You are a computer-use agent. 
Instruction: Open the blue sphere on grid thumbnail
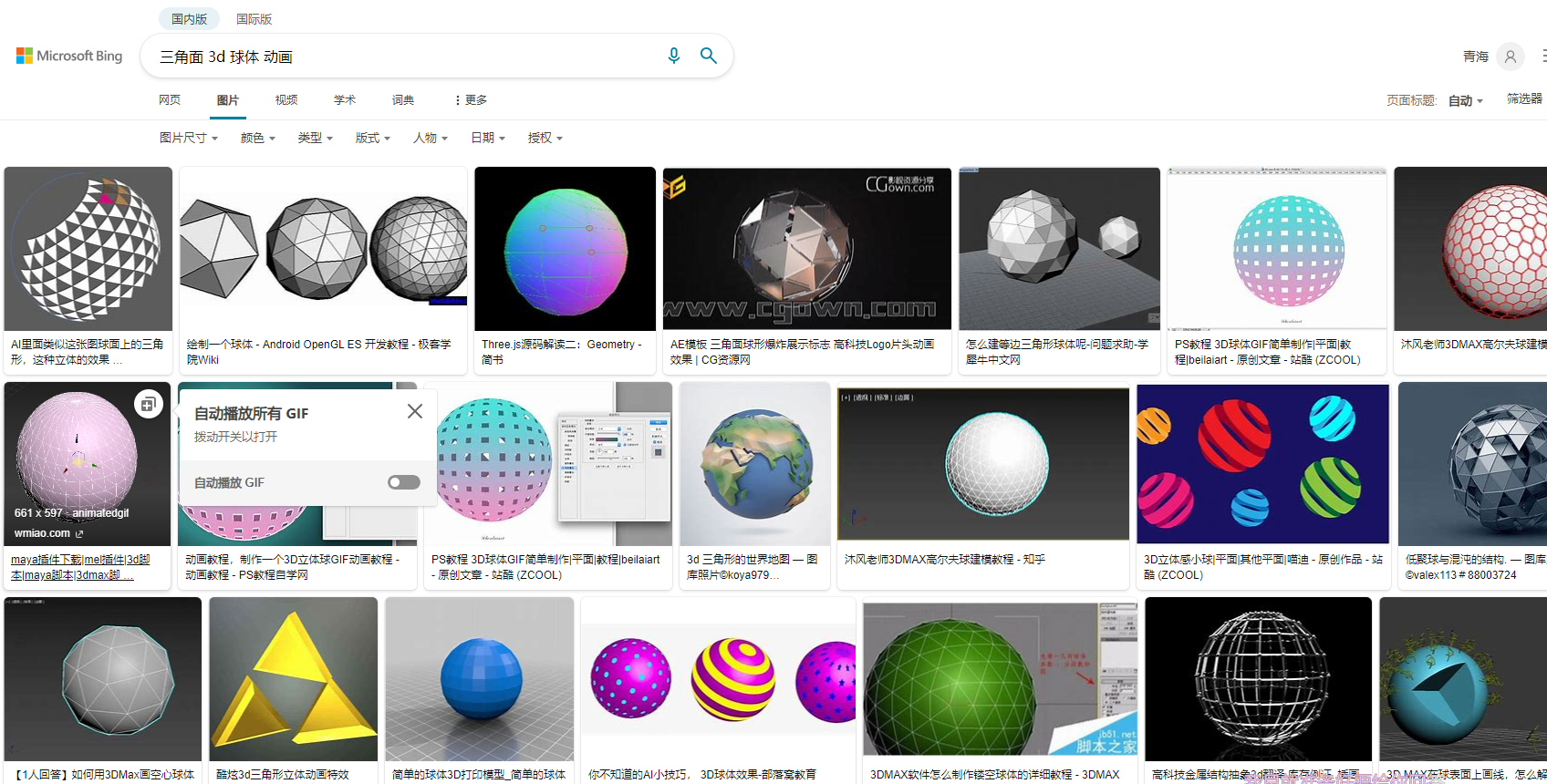[480, 679]
